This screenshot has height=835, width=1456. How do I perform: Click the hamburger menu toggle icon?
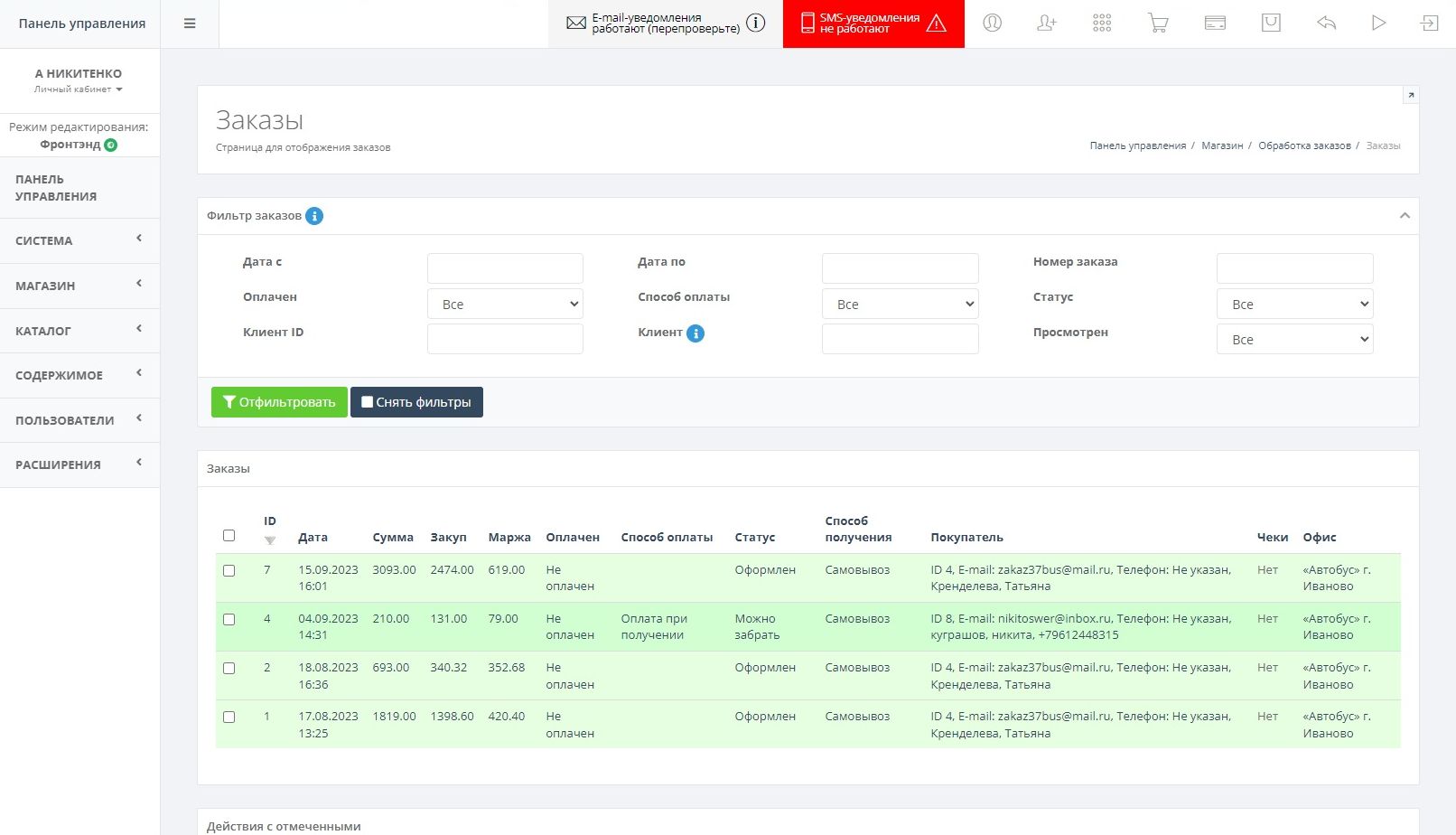point(190,23)
